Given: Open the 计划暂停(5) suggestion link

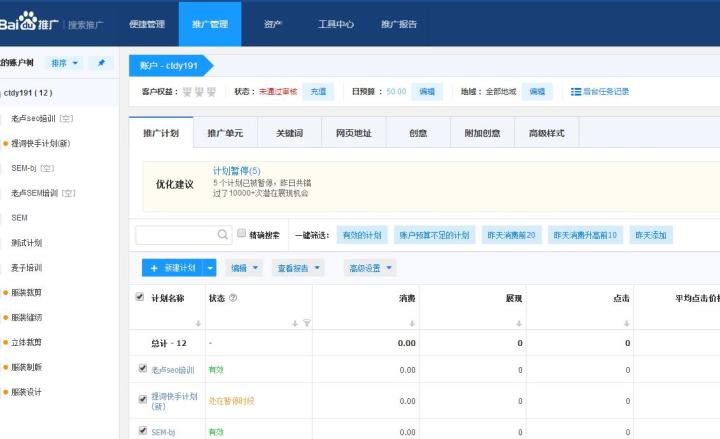Looking at the screenshot, I should click(x=236, y=171).
